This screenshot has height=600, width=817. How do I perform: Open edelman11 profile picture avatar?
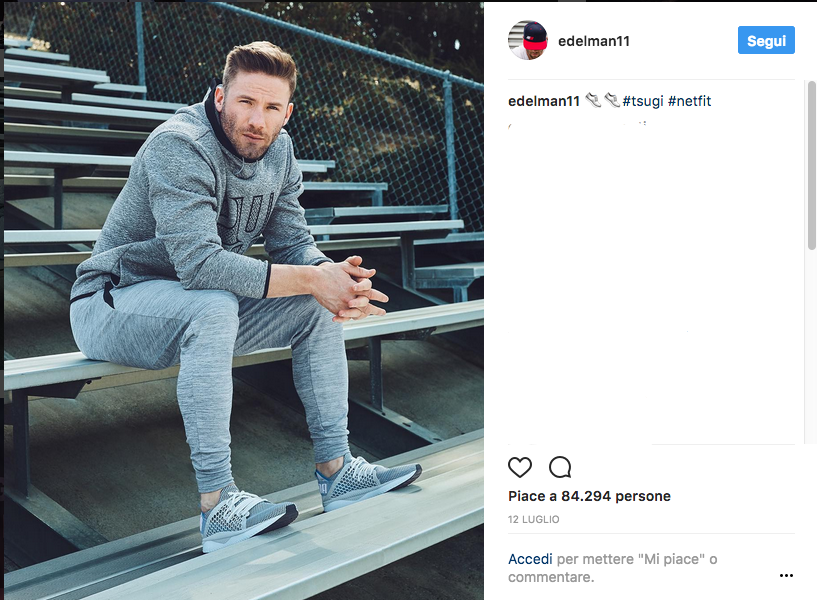pyautogui.click(x=528, y=41)
